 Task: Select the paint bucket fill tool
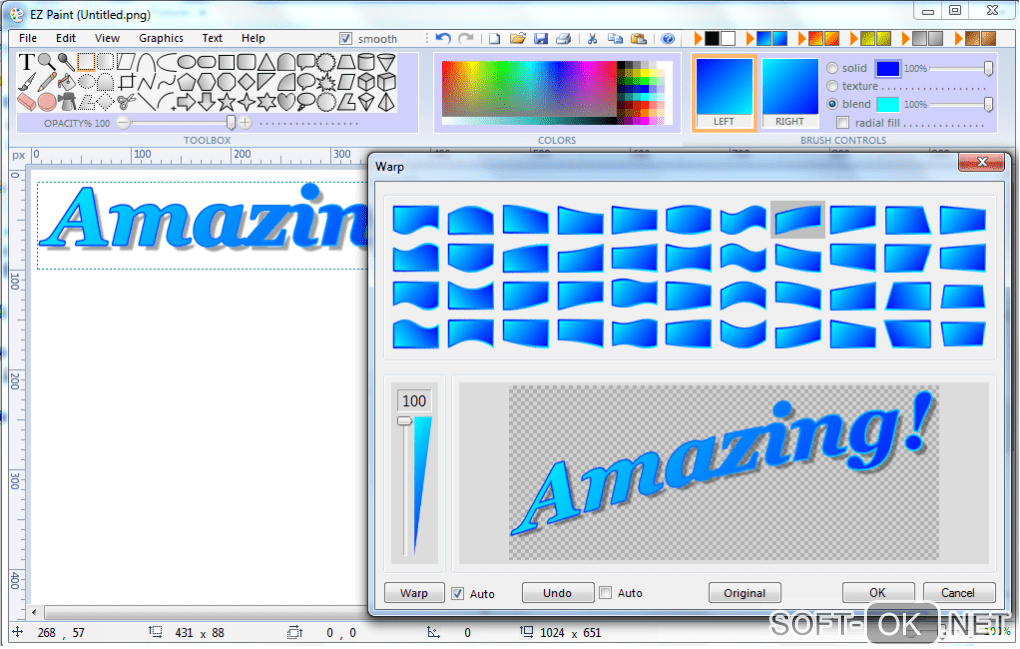coord(66,83)
